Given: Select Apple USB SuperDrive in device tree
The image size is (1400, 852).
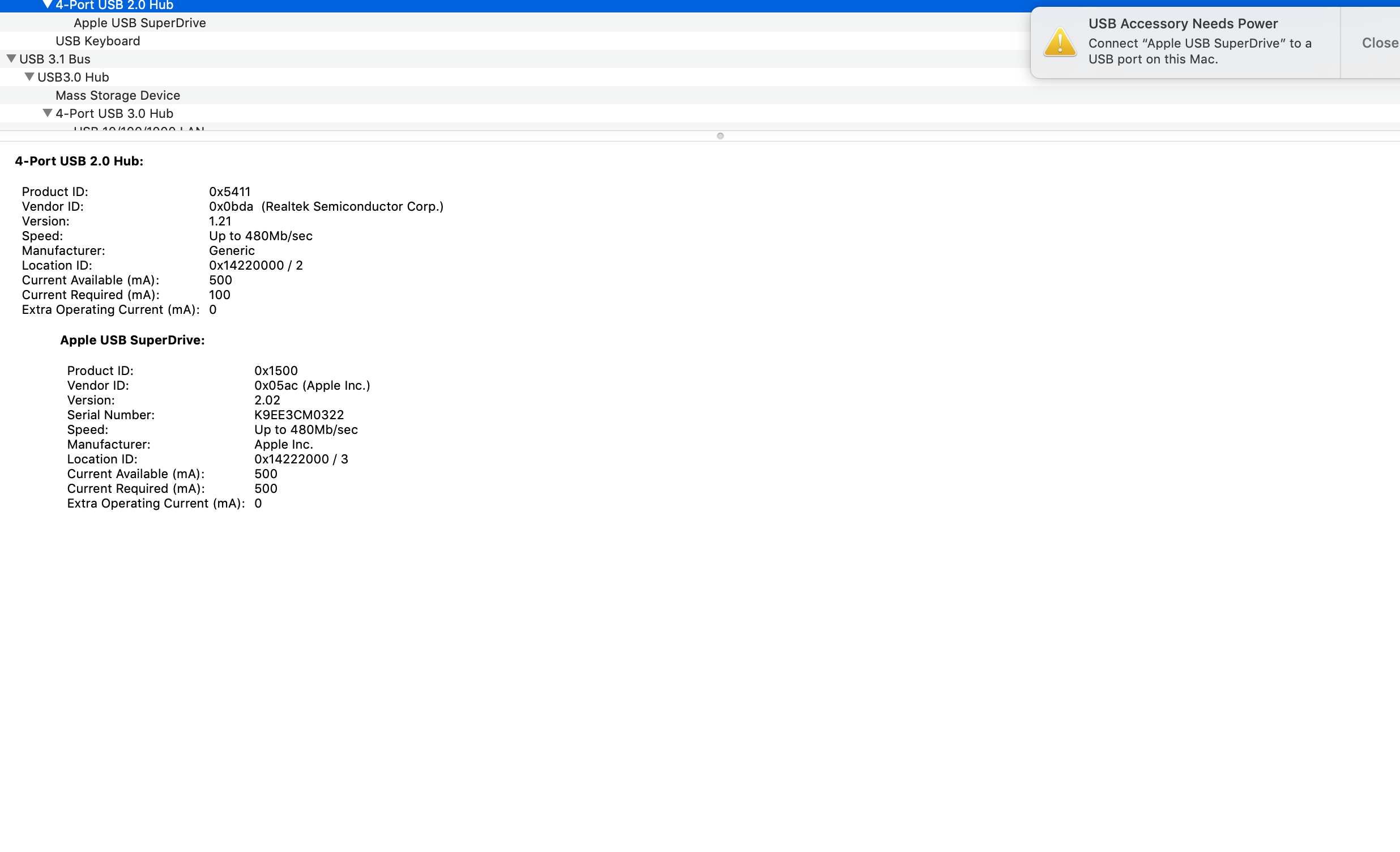Looking at the screenshot, I should (x=140, y=23).
